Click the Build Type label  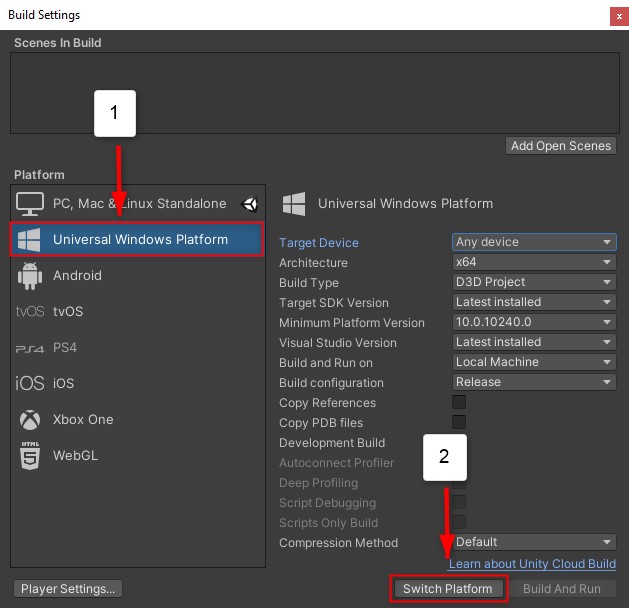[309, 283]
